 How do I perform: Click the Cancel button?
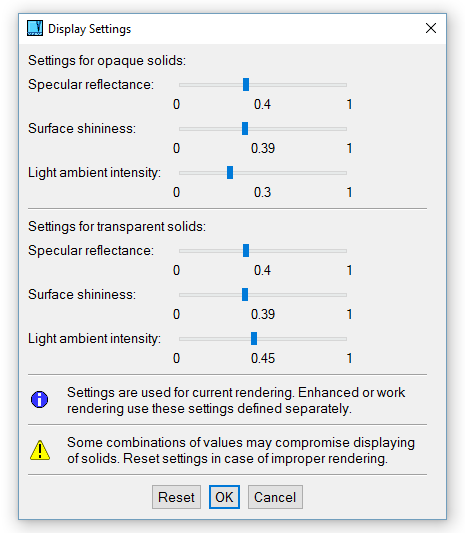(x=275, y=497)
